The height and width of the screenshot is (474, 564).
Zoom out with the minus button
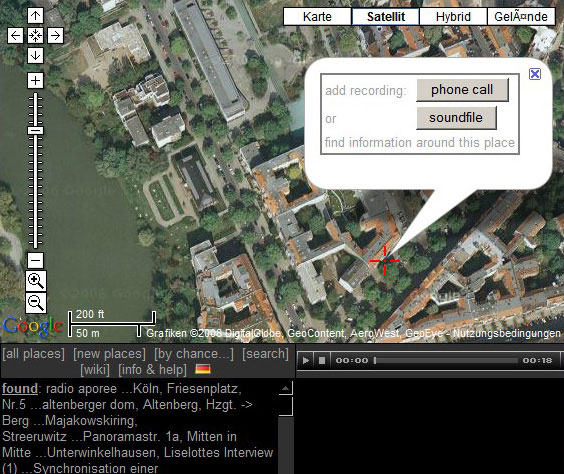pos(35,260)
